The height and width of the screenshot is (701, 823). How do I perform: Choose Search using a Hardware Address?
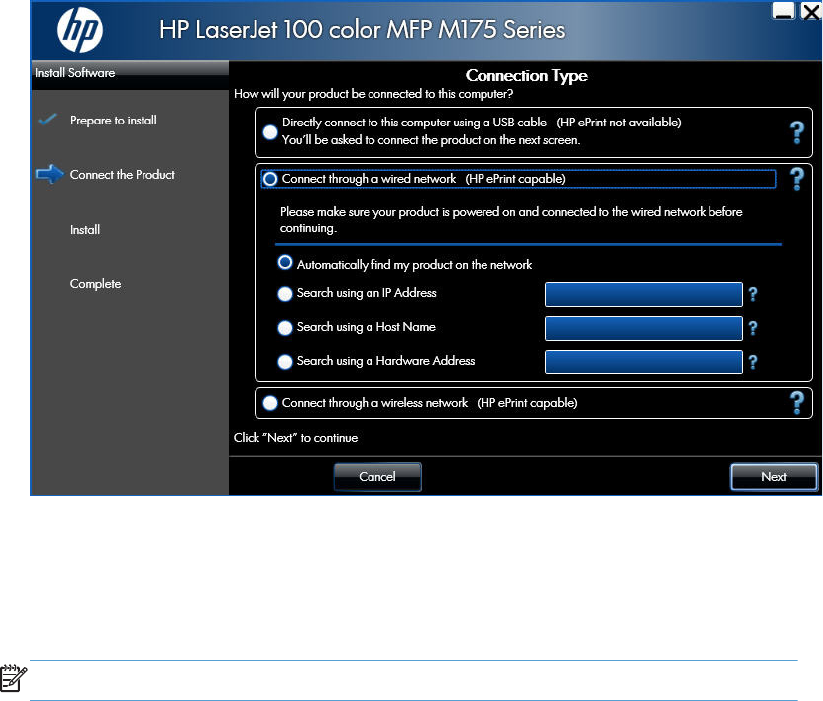[284, 362]
